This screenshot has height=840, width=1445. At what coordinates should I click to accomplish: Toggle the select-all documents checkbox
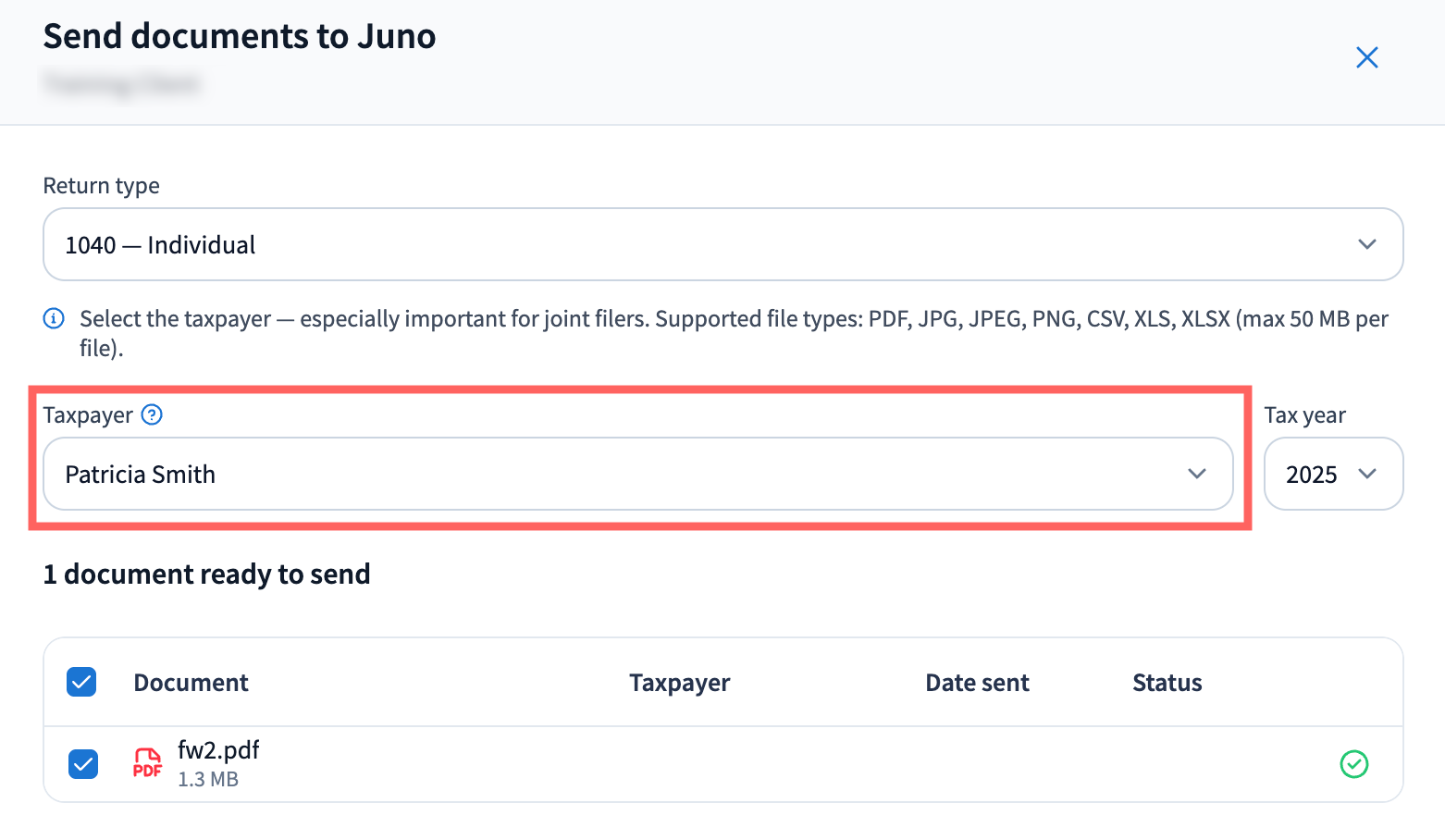click(81, 683)
